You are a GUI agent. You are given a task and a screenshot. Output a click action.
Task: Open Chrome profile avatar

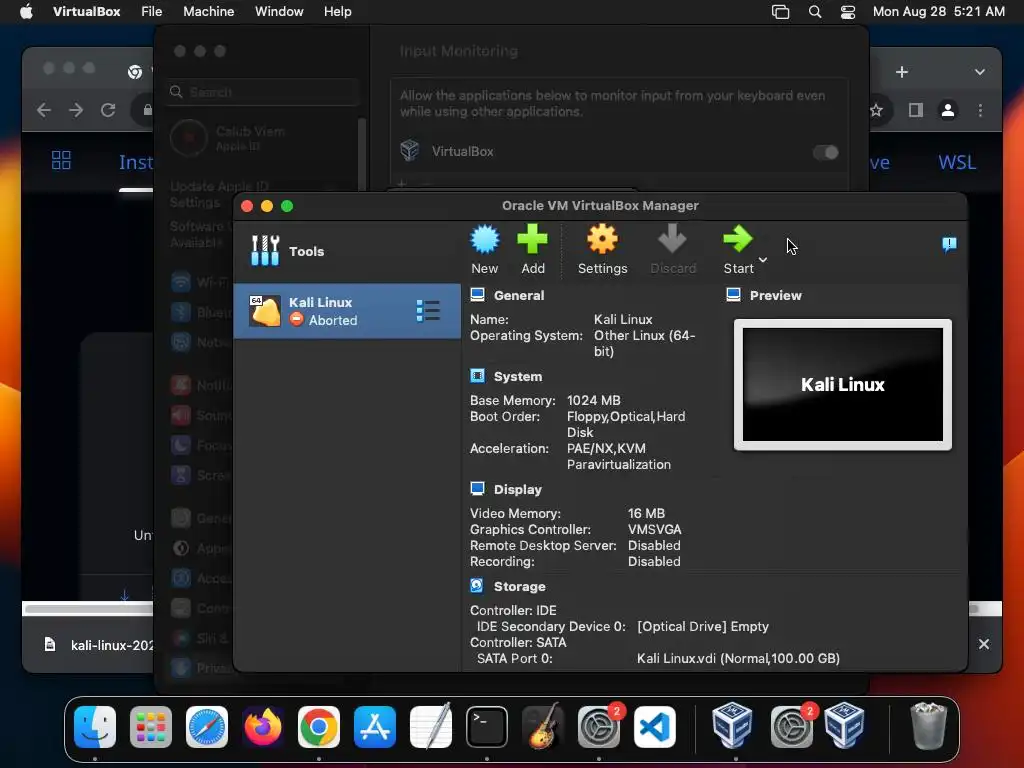pos(948,110)
